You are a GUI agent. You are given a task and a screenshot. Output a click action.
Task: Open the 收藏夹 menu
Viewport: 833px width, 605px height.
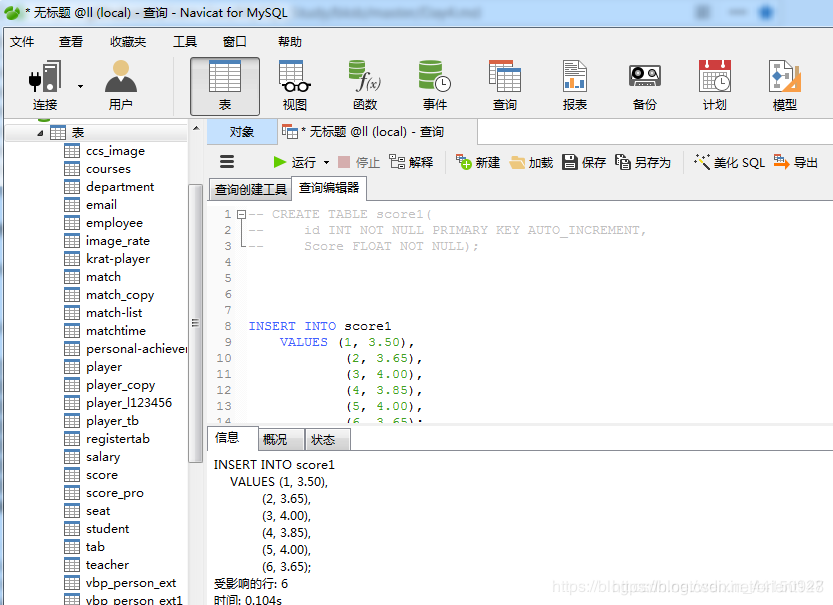[128, 41]
